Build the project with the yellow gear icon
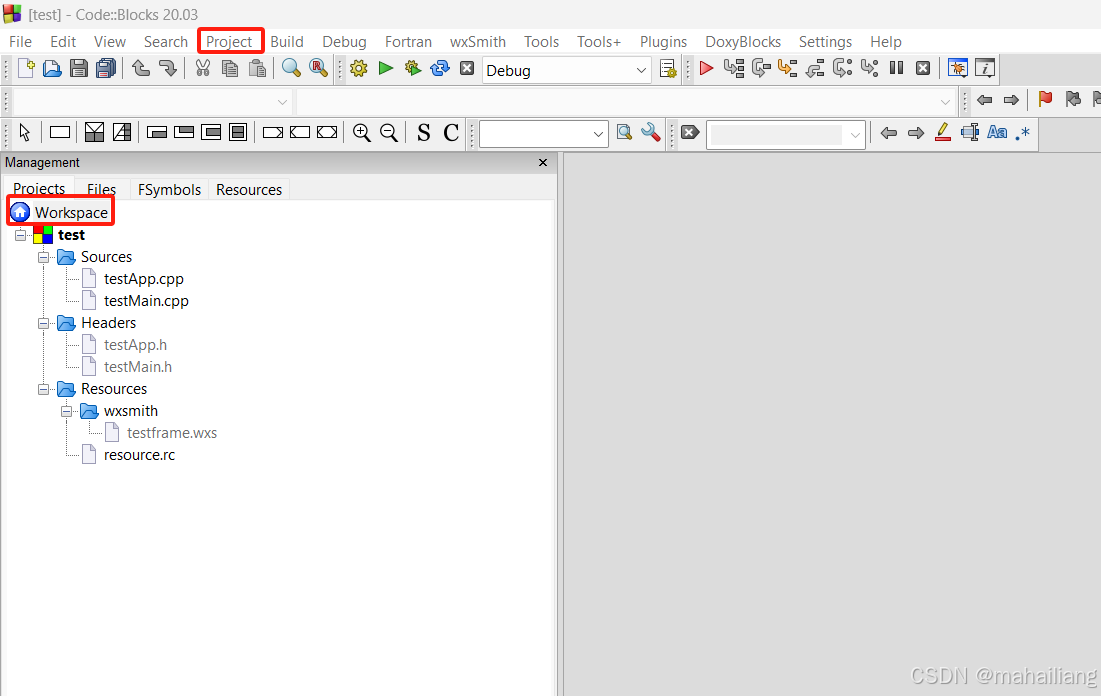 coord(359,68)
